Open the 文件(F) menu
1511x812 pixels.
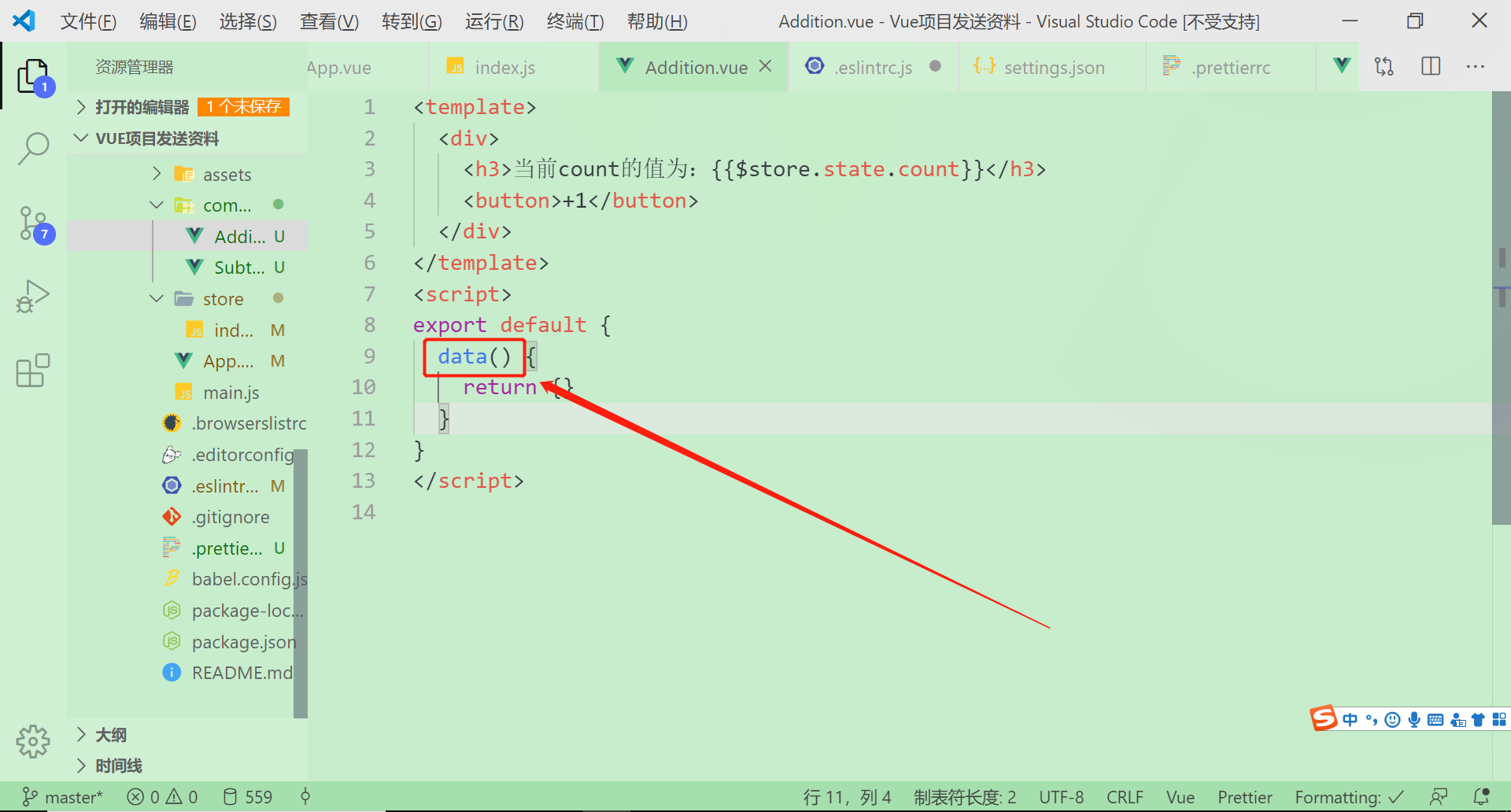88,21
